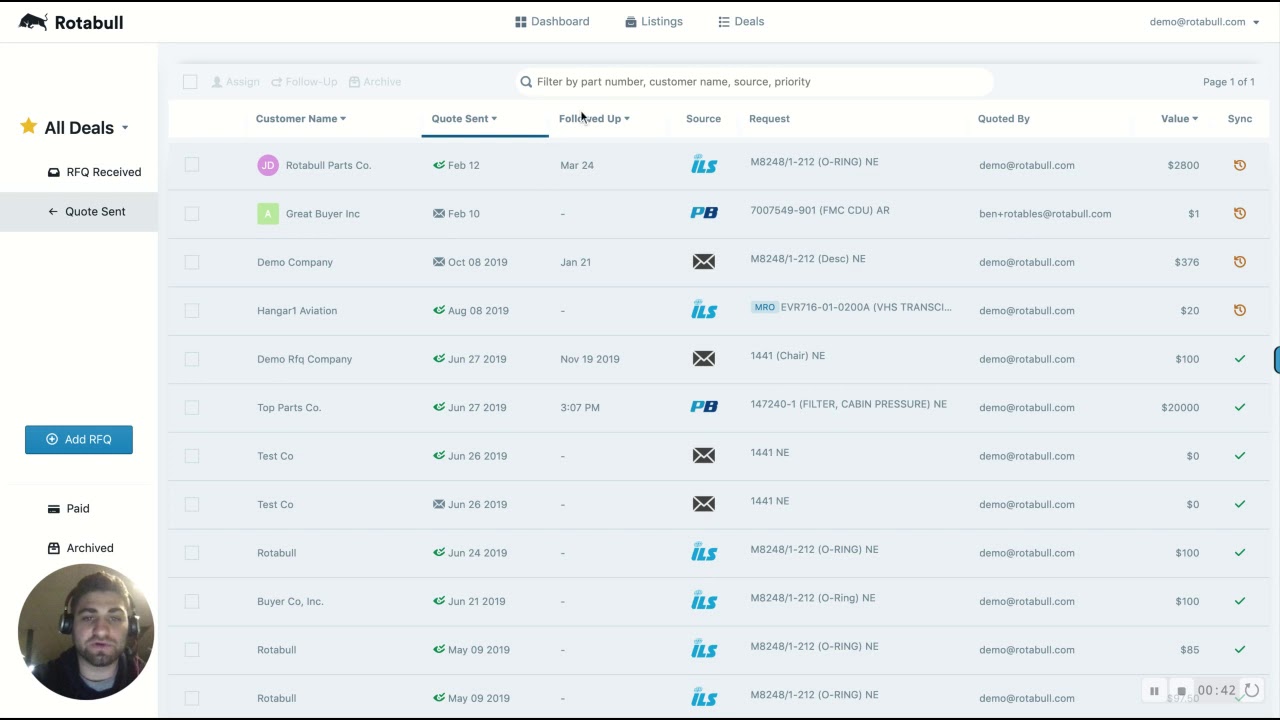Tick the select-all checkbox above the table

[190, 82]
